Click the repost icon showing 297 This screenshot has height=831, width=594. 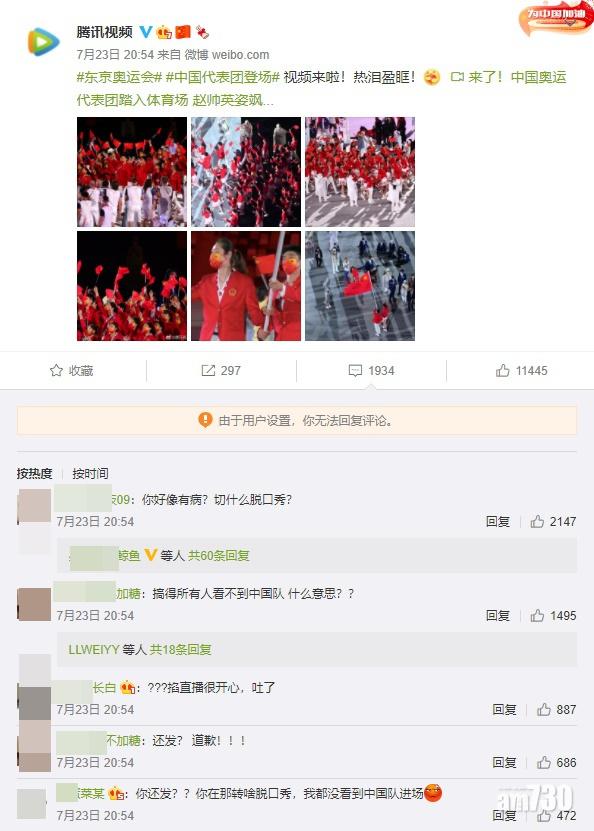tap(208, 370)
